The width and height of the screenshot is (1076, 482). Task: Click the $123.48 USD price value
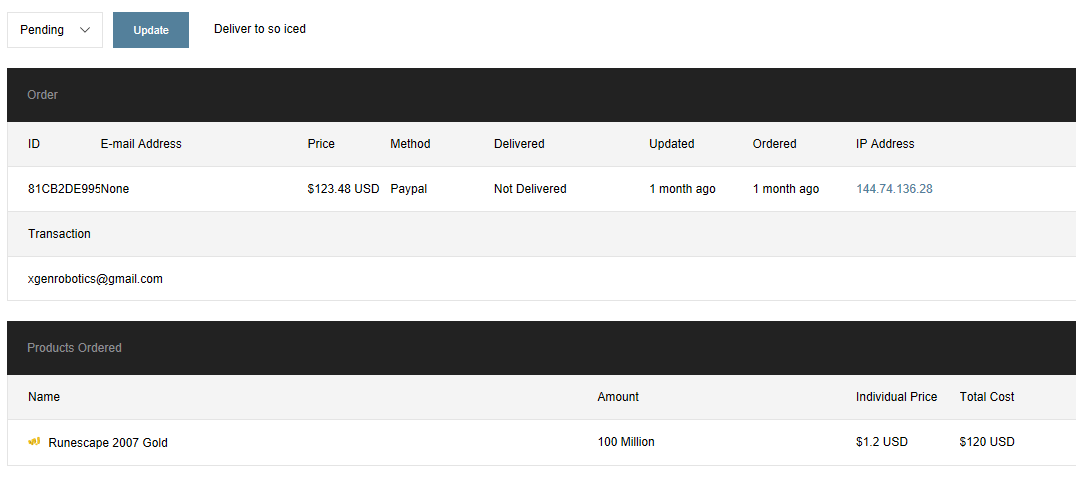click(343, 189)
